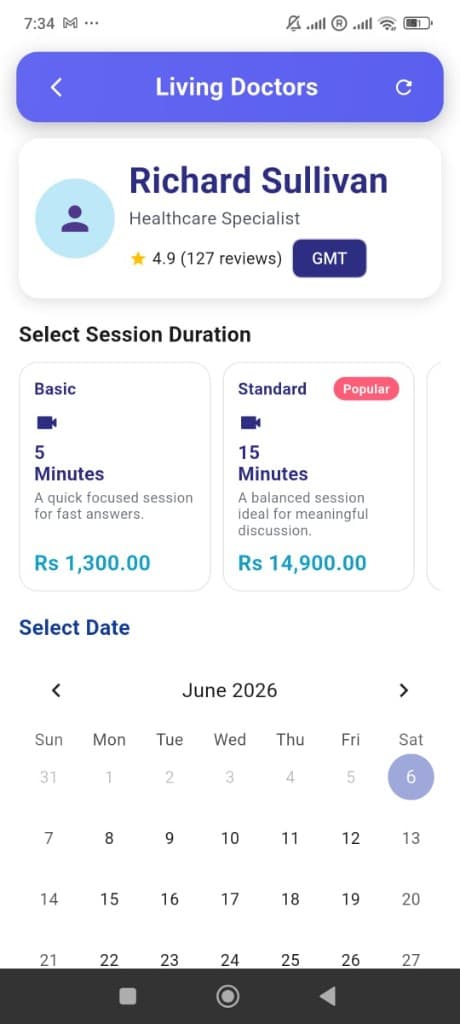This screenshot has height=1024, width=460.
Task: Select June 6 on the calendar
Action: coord(410,777)
